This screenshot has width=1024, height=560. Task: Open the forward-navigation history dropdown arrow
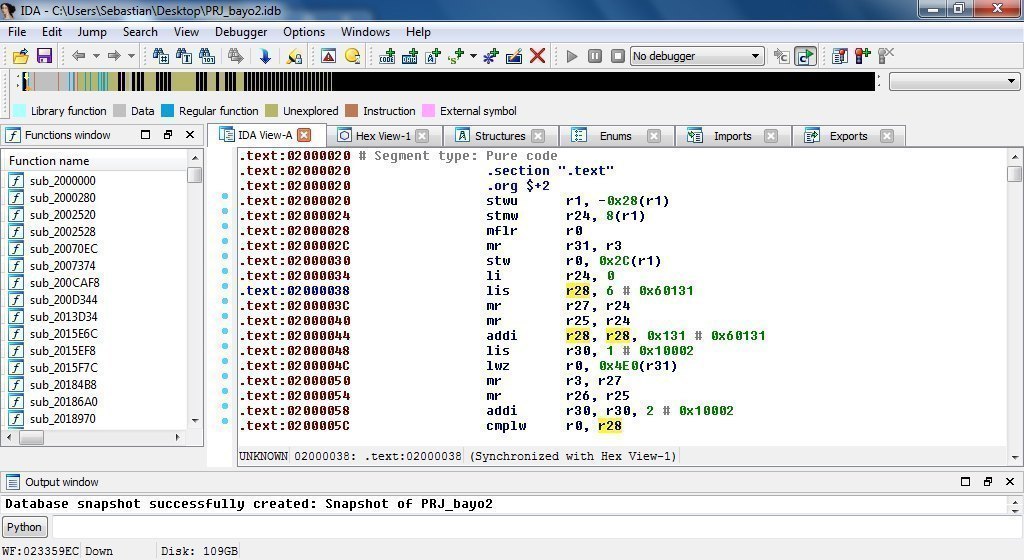click(x=131, y=56)
